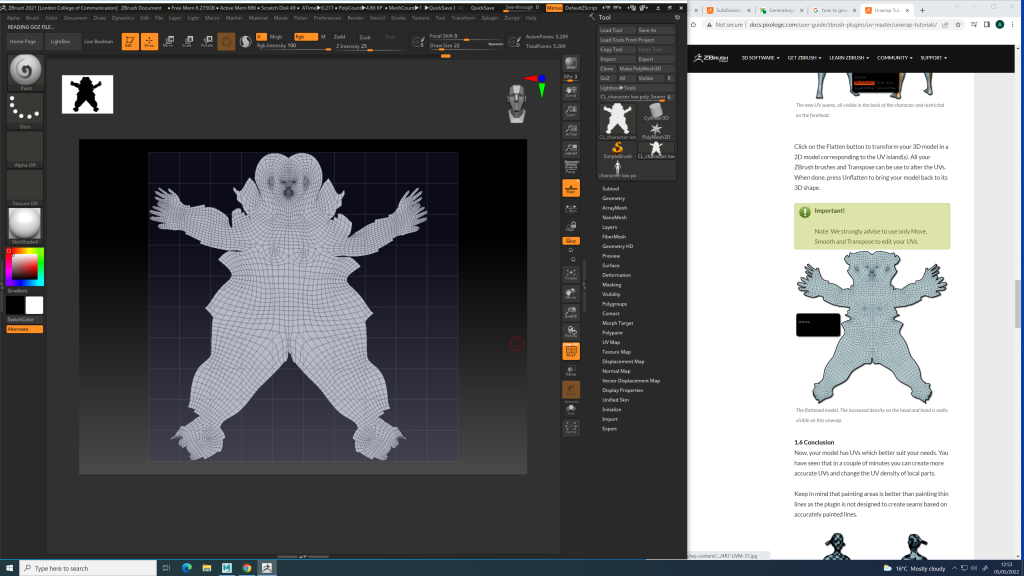Click the QuickSave button
Viewport: 1024px width, 576px height.
click(x=482, y=8)
